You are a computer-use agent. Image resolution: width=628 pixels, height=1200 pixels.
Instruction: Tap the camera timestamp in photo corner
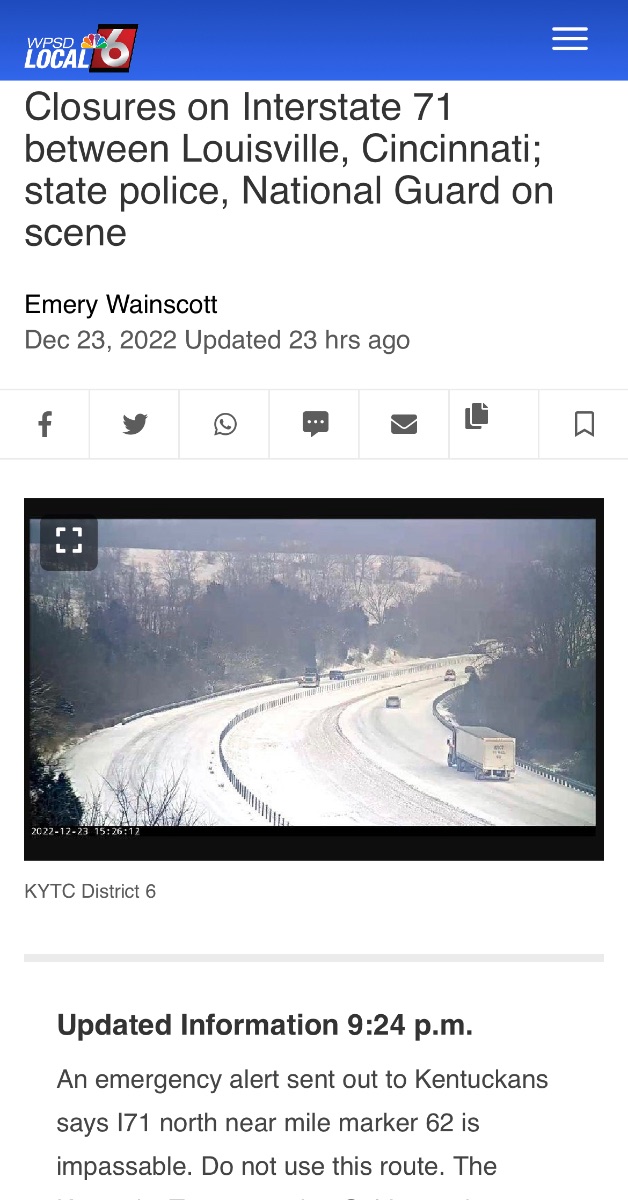(85, 831)
